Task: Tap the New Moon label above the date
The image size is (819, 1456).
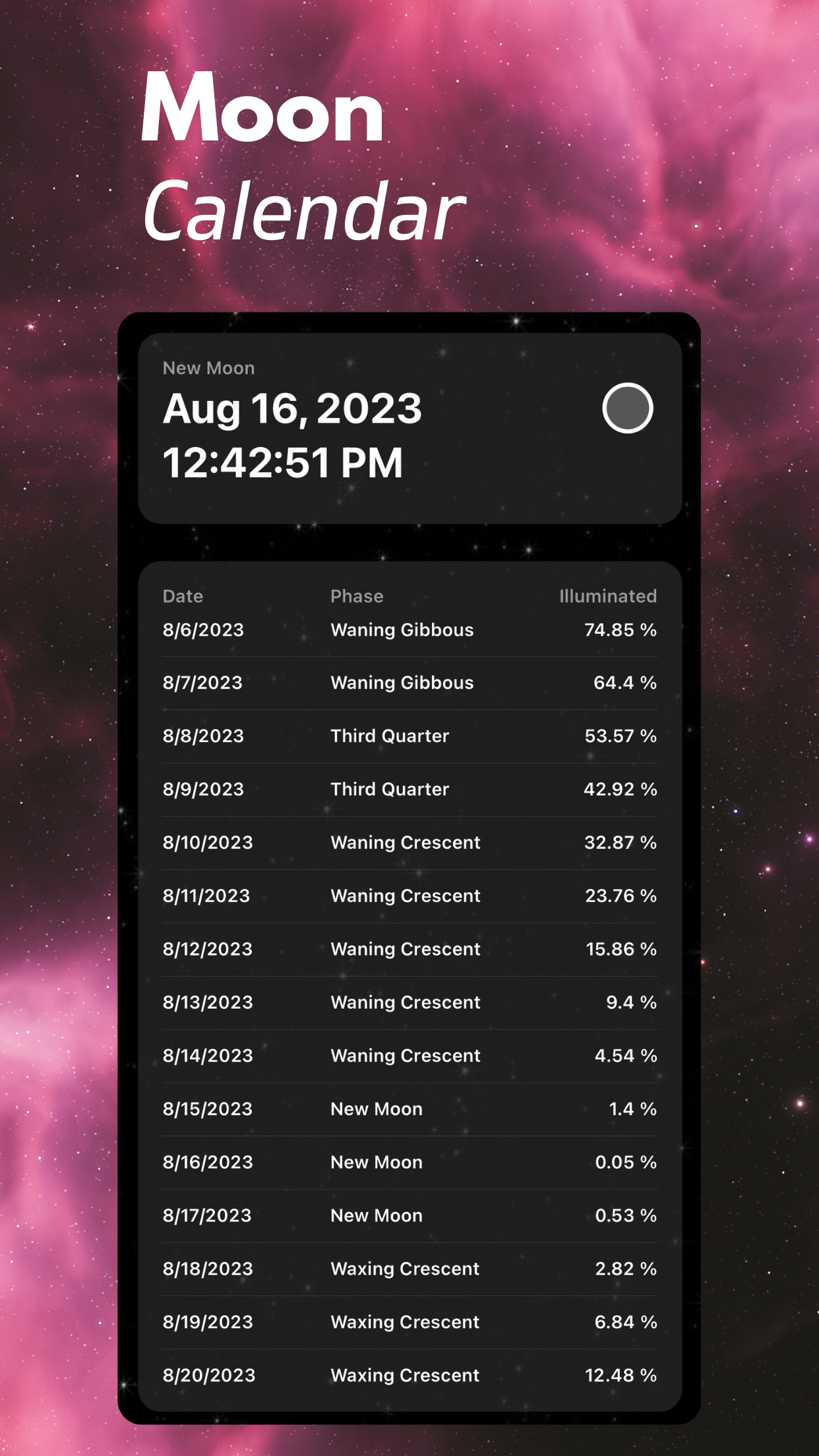Action: pos(208,368)
